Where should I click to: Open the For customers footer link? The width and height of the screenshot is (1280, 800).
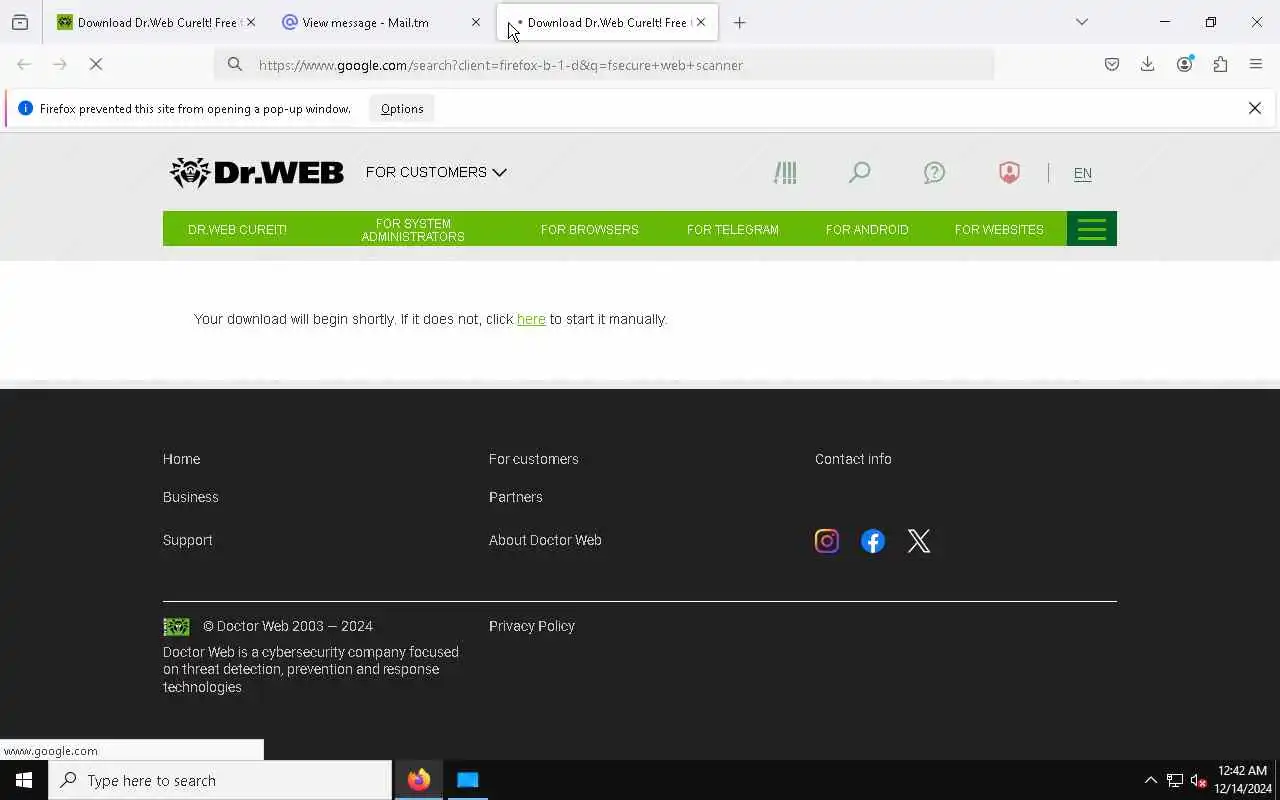[533, 459]
